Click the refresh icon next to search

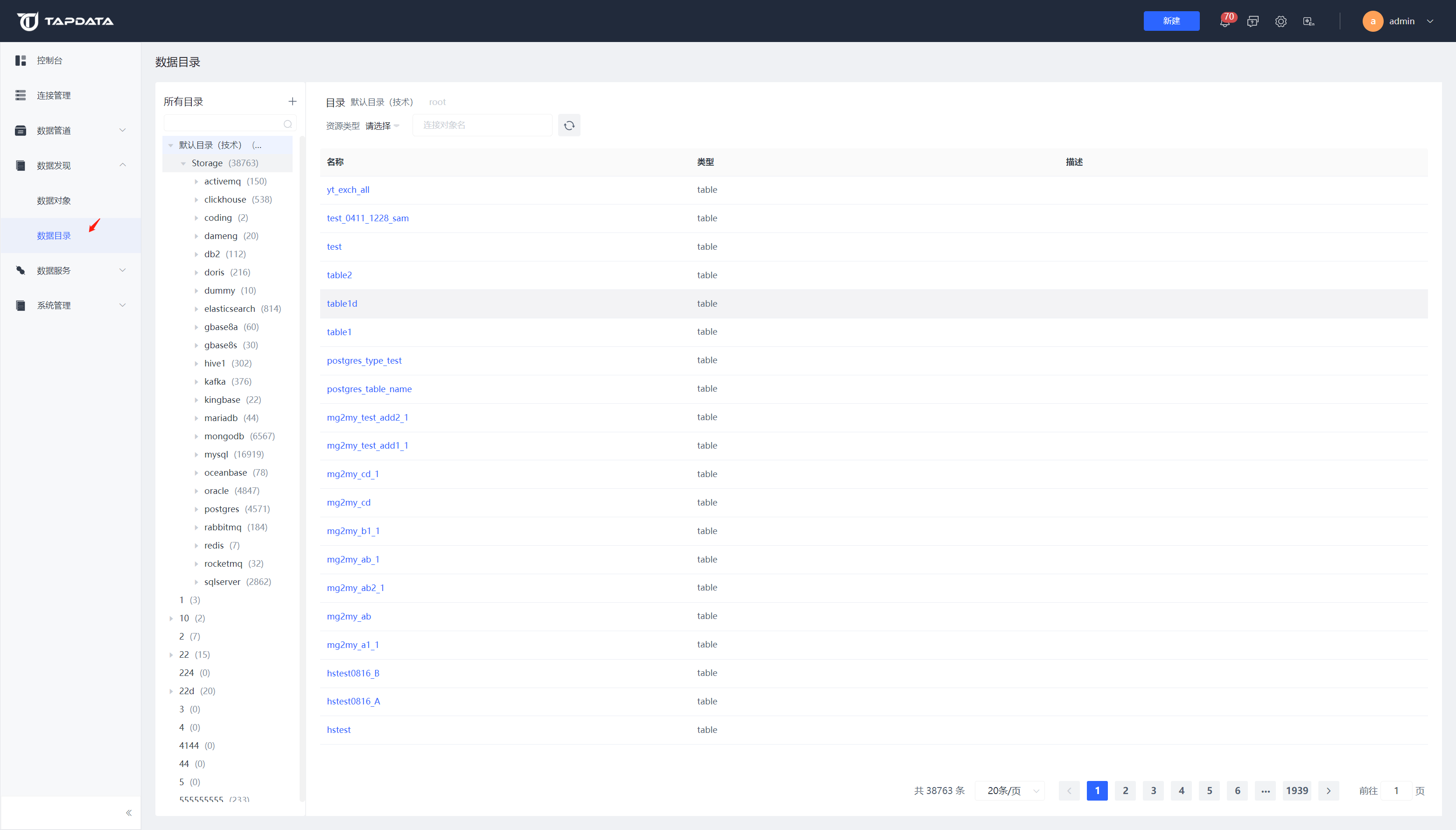point(569,126)
